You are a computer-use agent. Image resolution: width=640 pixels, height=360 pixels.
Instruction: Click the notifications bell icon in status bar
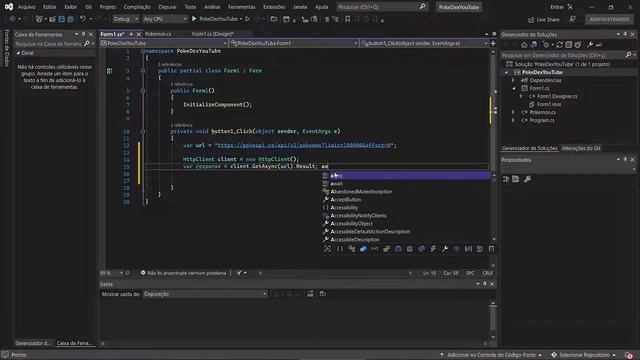pyautogui.click(x=629, y=355)
